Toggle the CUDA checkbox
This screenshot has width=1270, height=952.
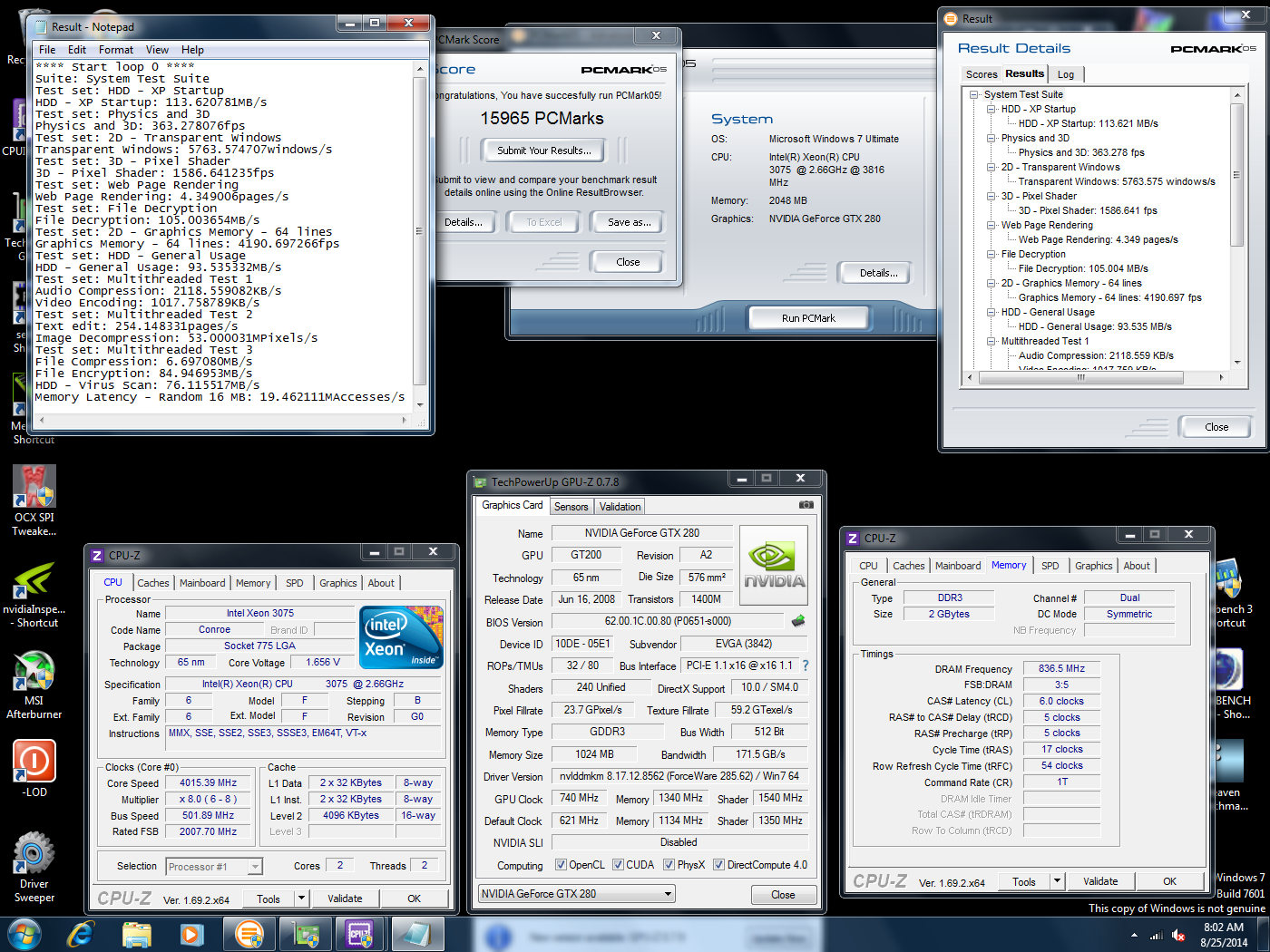[x=618, y=865]
